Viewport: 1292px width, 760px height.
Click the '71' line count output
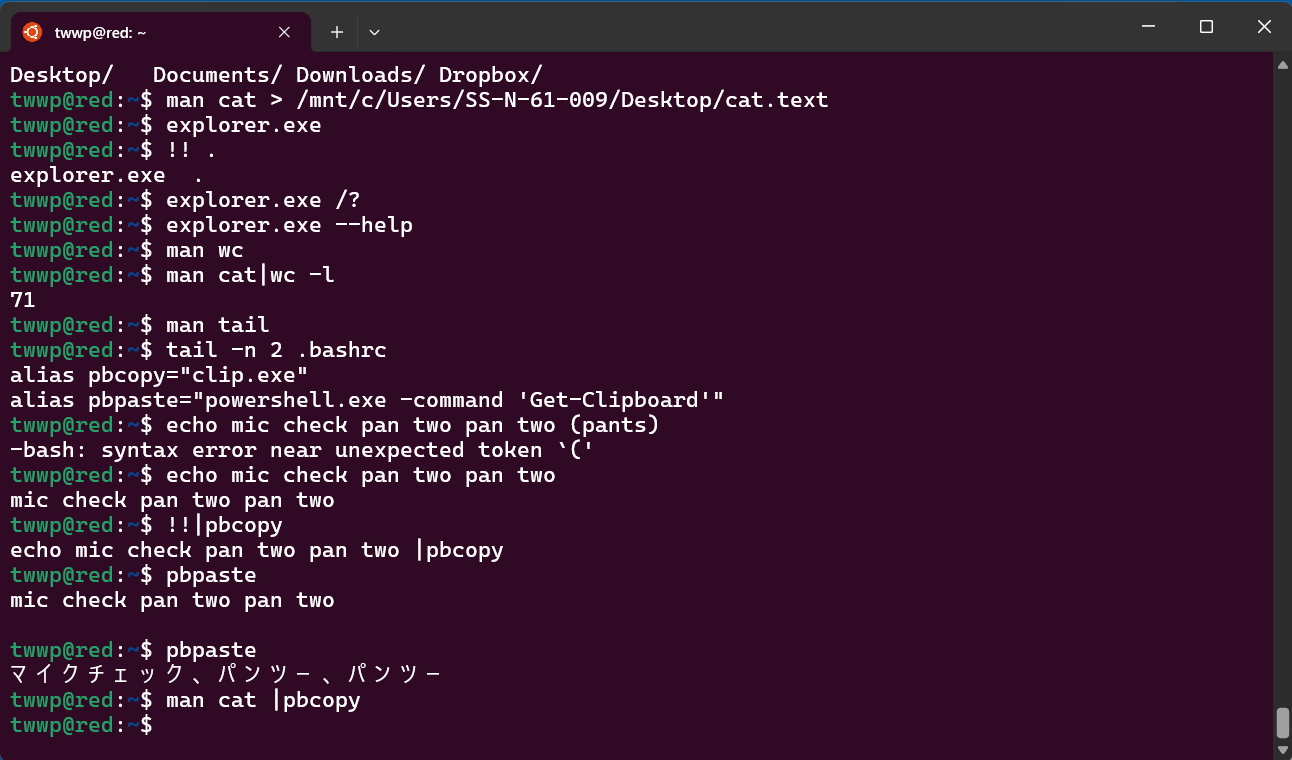[23, 300]
